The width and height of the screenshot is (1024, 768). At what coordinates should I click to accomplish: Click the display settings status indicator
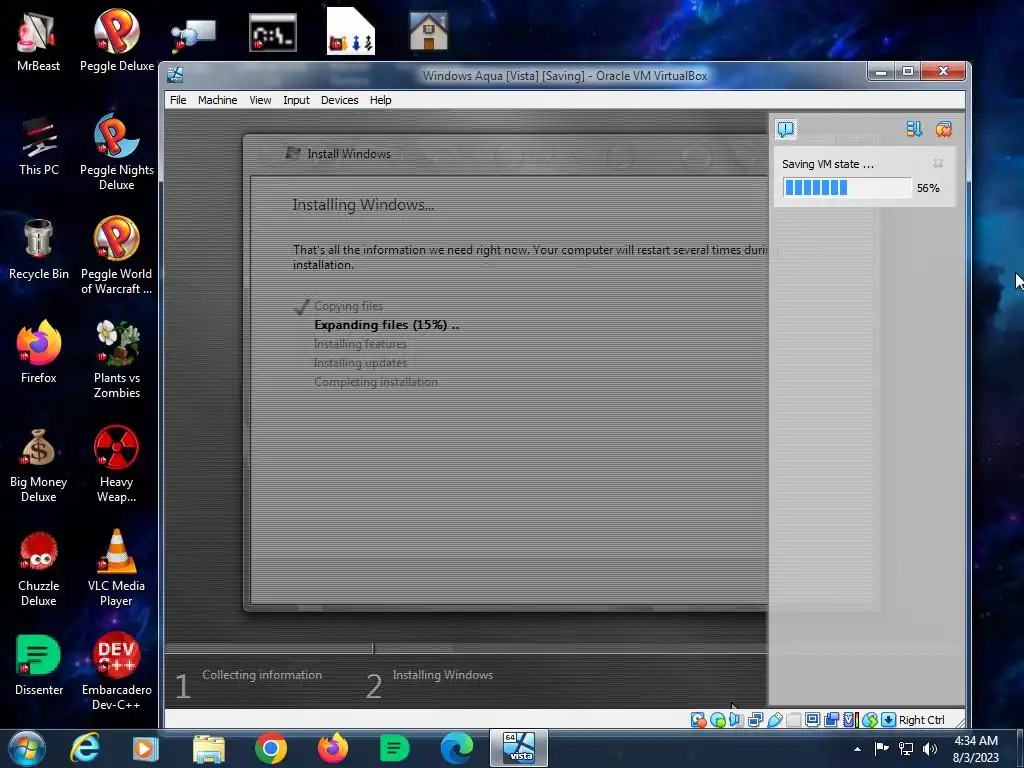pyautogui.click(x=812, y=720)
